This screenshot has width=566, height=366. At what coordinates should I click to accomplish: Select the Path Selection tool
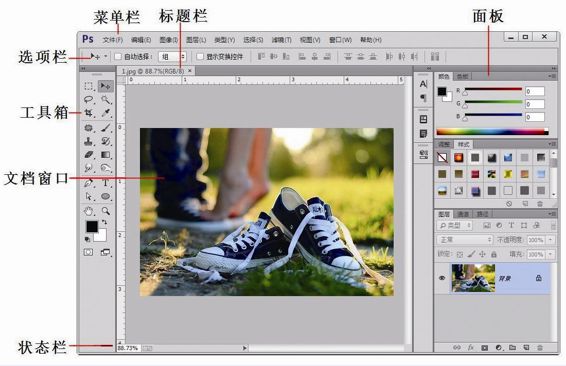[89, 196]
